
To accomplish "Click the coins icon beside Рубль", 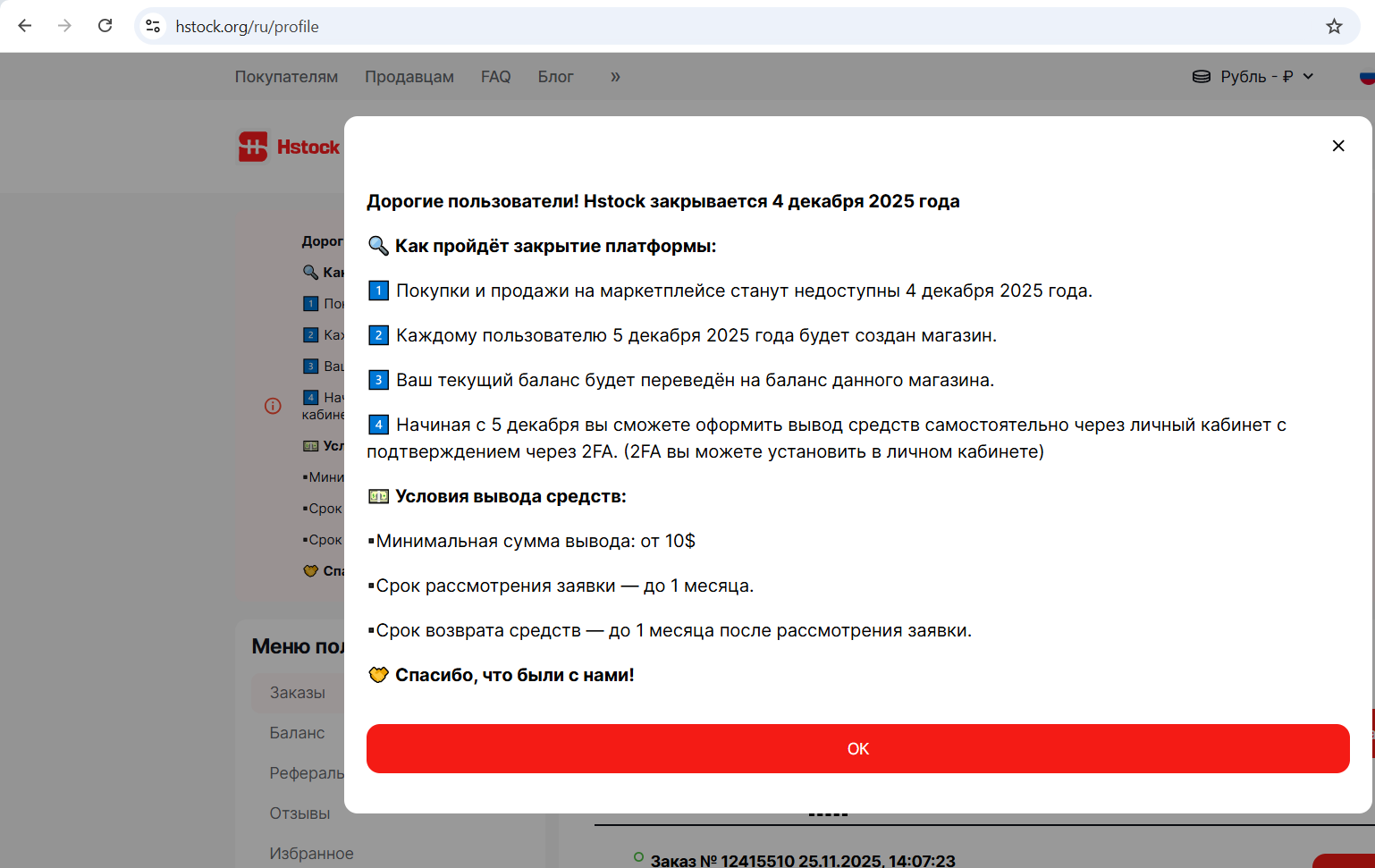I will pos(1202,77).
